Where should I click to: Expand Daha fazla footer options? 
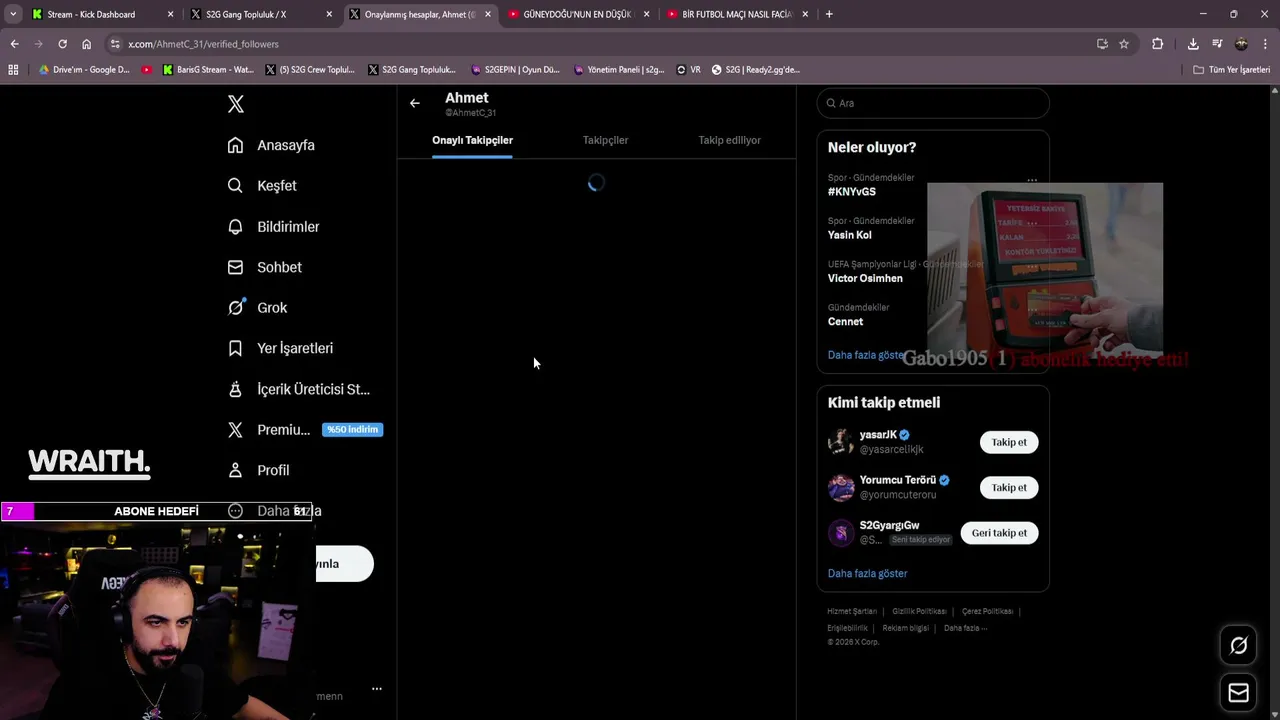pyautogui.click(x=965, y=628)
